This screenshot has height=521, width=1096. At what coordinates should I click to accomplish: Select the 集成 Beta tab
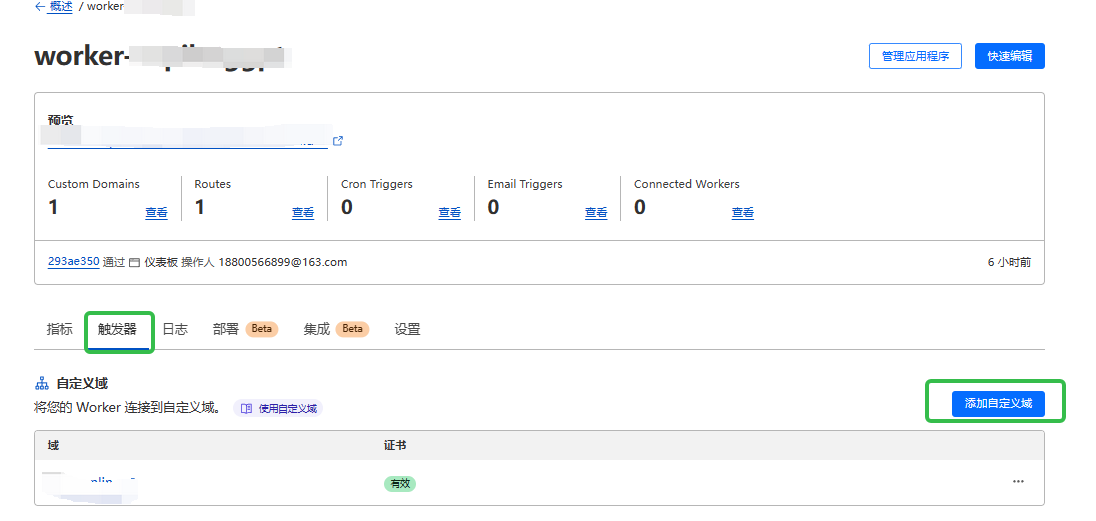pyautogui.click(x=335, y=329)
